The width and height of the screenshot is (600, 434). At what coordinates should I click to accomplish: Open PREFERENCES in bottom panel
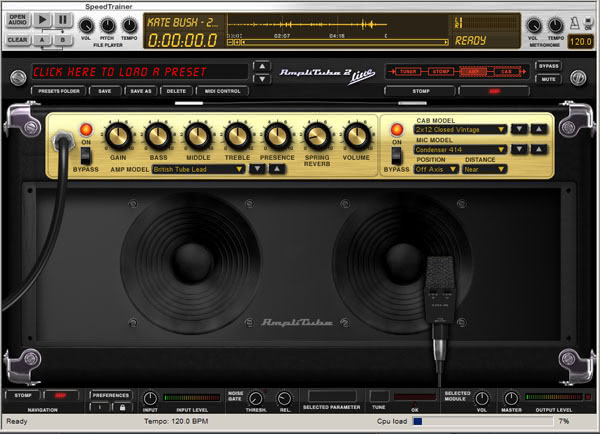click(x=111, y=395)
